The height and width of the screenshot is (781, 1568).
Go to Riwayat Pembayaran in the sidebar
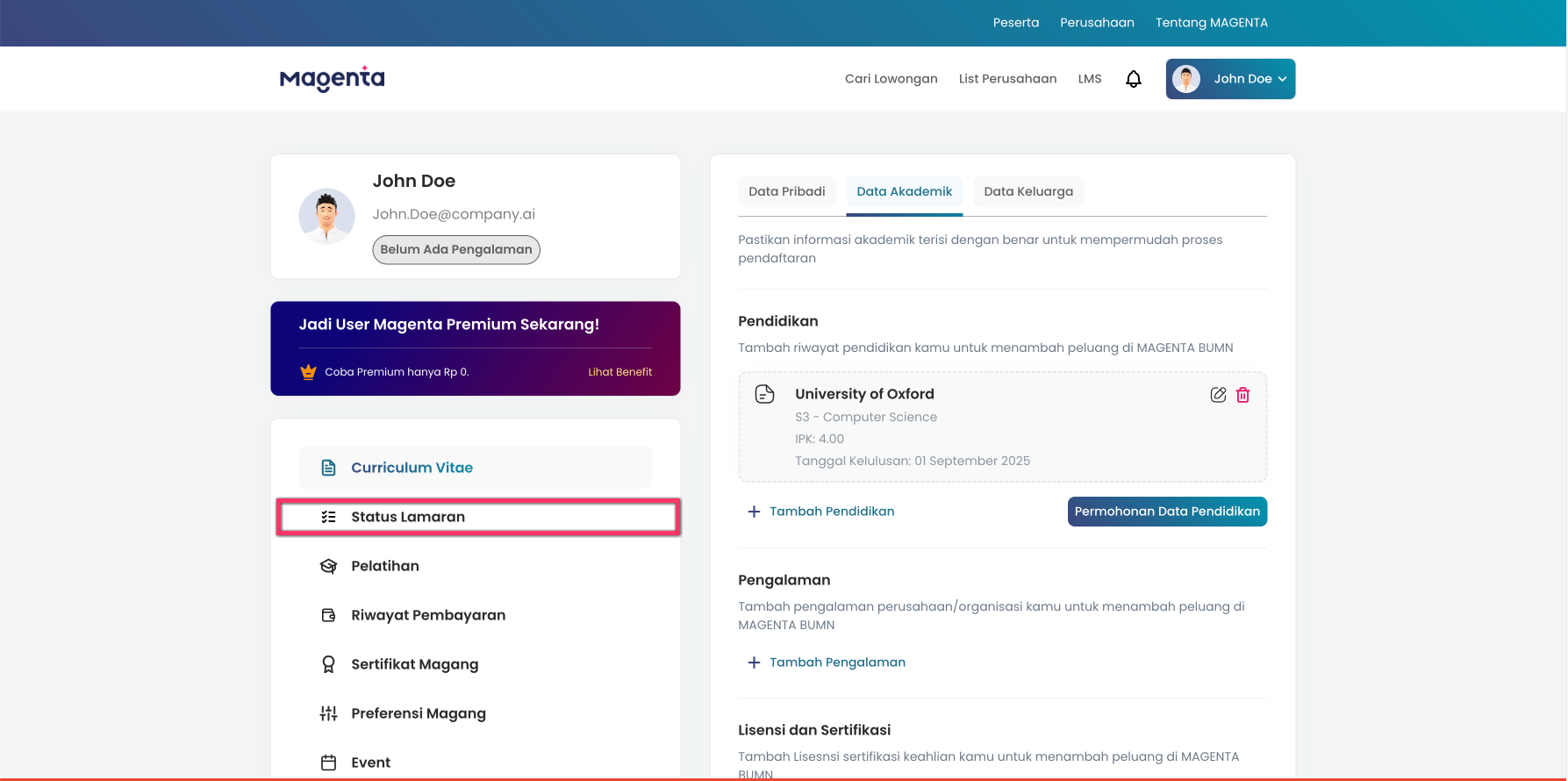427,615
